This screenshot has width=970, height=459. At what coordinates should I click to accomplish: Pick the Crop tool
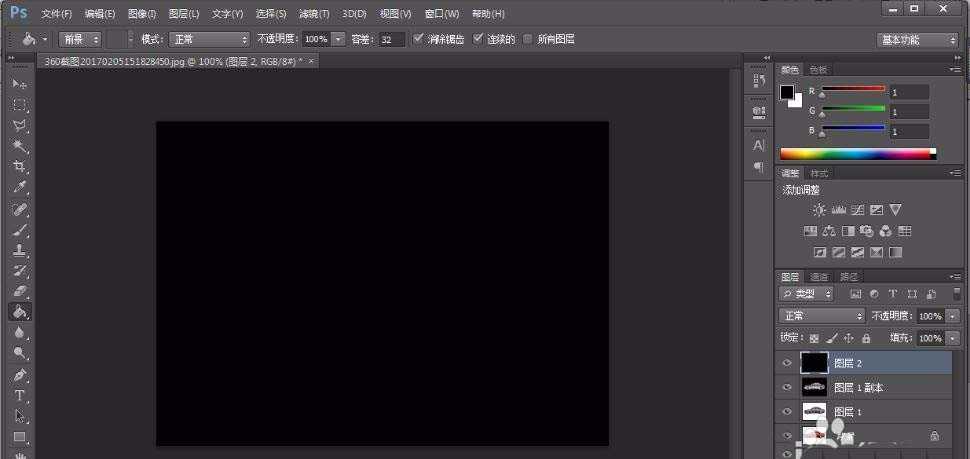tap(19, 166)
